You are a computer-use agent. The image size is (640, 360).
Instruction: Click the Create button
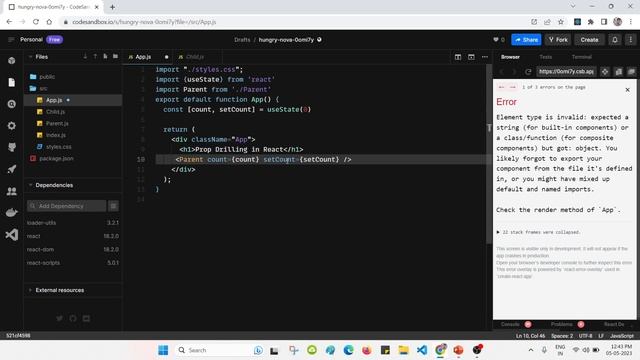coord(589,40)
